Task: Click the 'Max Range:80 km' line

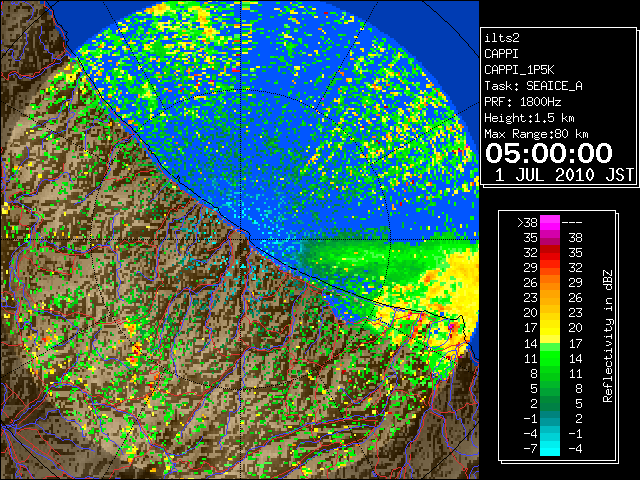Action: [536, 134]
